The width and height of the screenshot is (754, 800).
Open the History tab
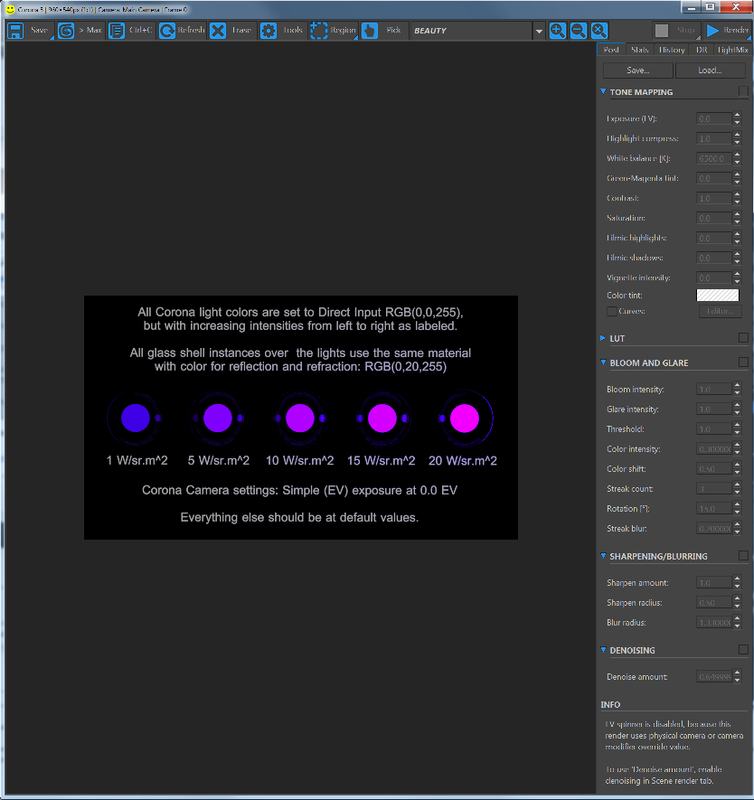click(x=671, y=49)
